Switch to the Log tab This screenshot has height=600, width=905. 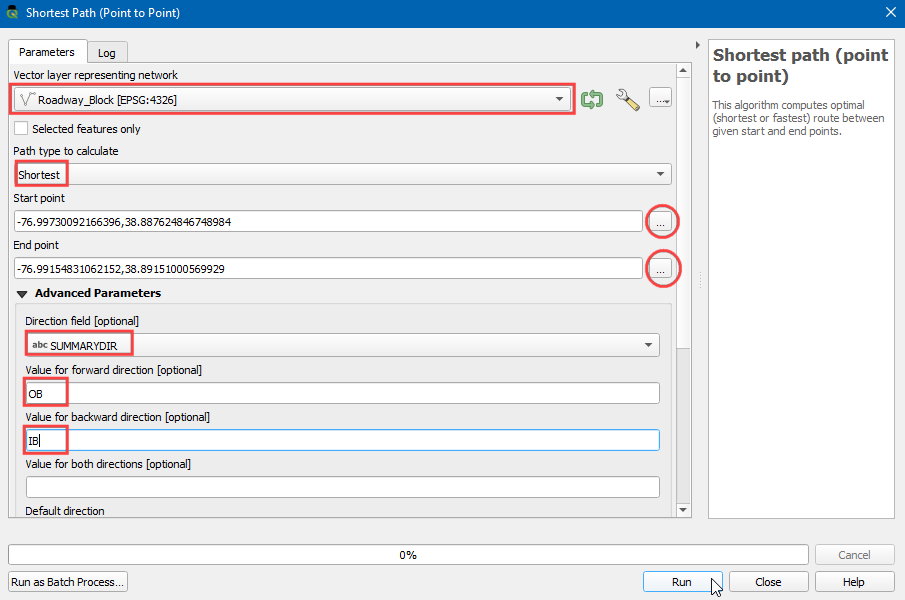pyautogui.click(x=106, y=53)
